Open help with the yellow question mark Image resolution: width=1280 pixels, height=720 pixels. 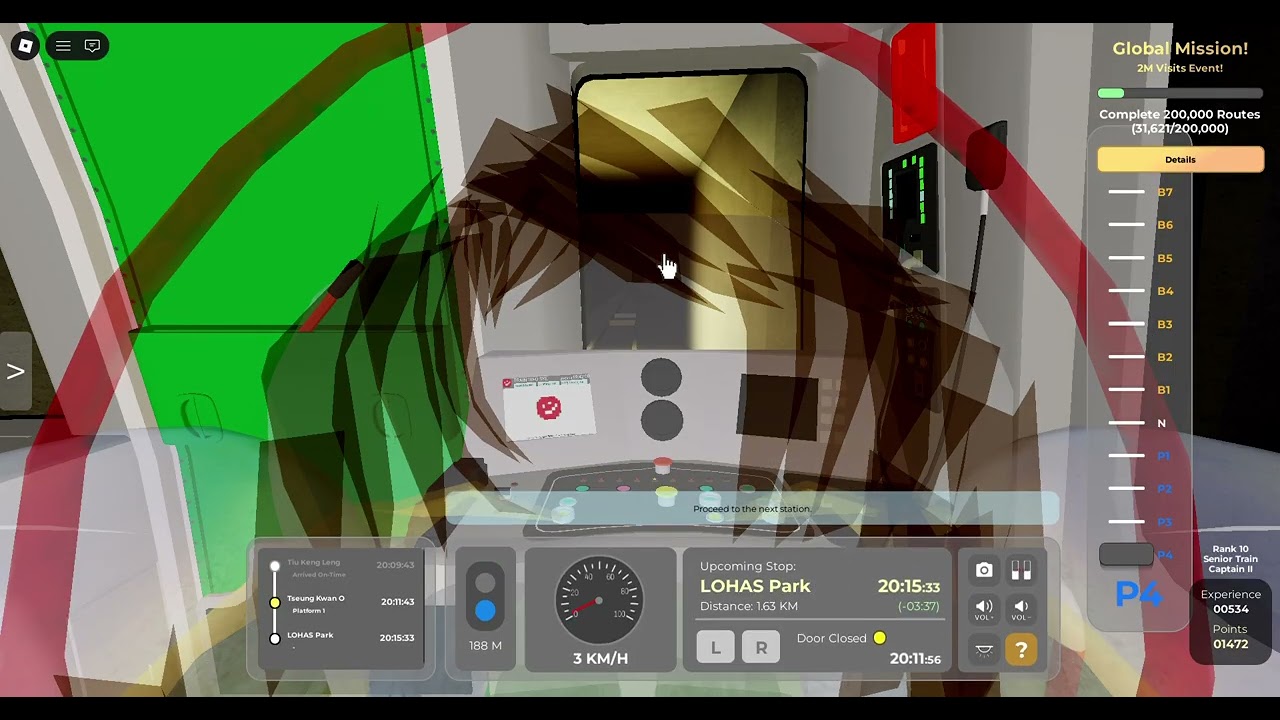(1021, 650)
